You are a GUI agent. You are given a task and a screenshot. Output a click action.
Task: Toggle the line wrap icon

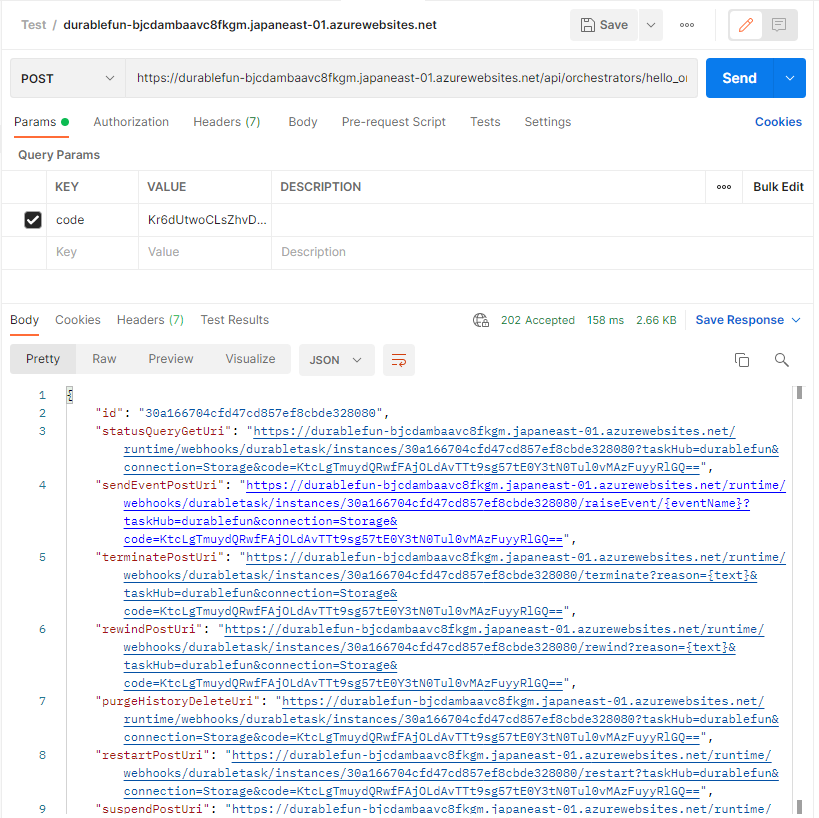[x=399, y=360]
